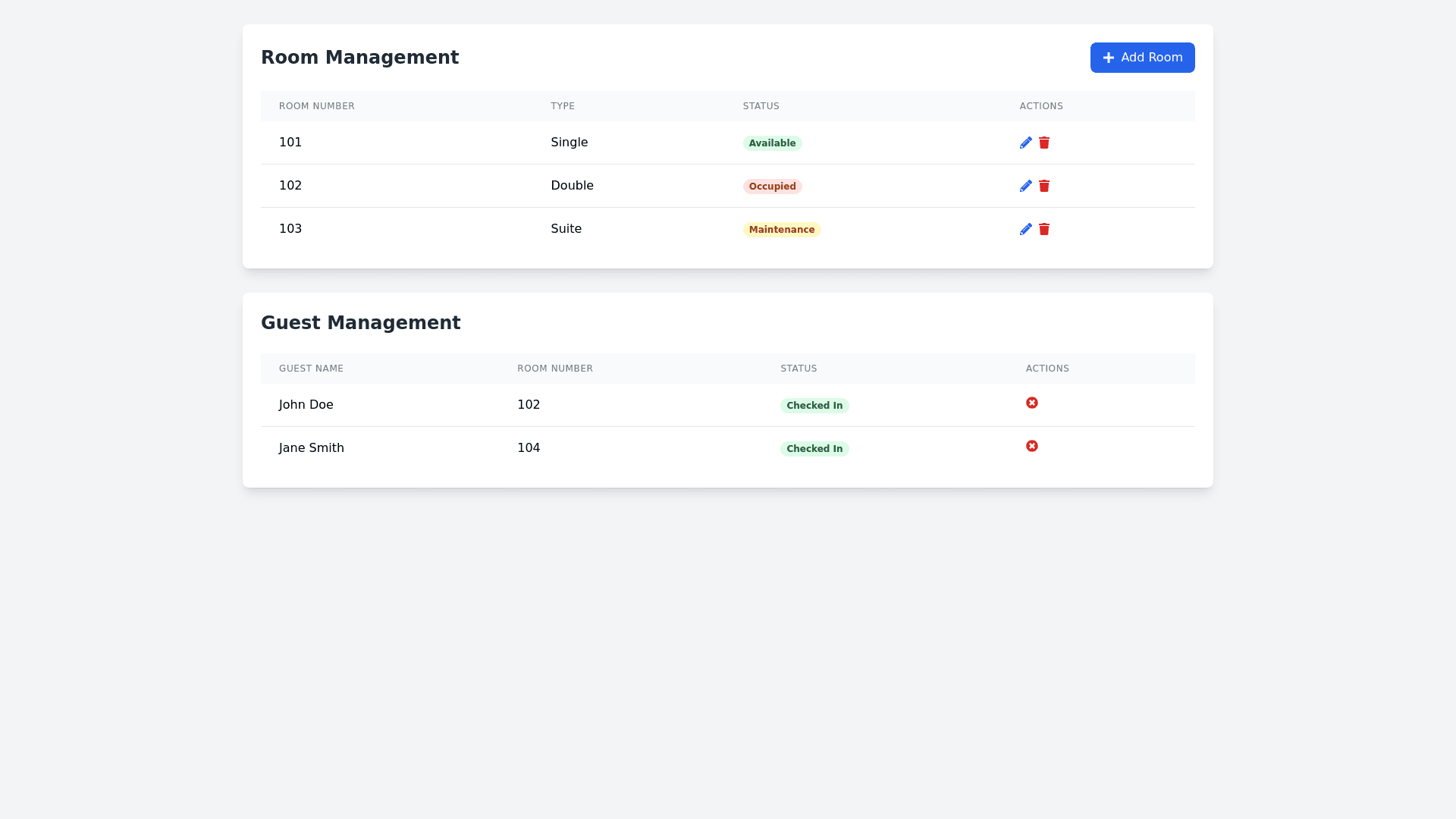Delete room 101 using trash icon
Image resolution: width=1456 pixels, height=819 pixels.
coord(1044,143)
